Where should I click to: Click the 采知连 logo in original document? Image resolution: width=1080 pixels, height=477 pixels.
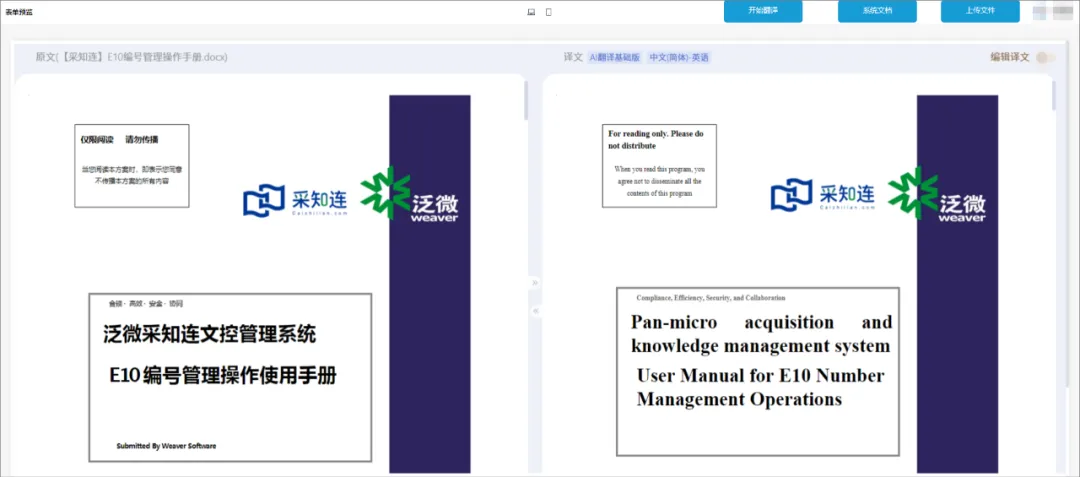295,200
